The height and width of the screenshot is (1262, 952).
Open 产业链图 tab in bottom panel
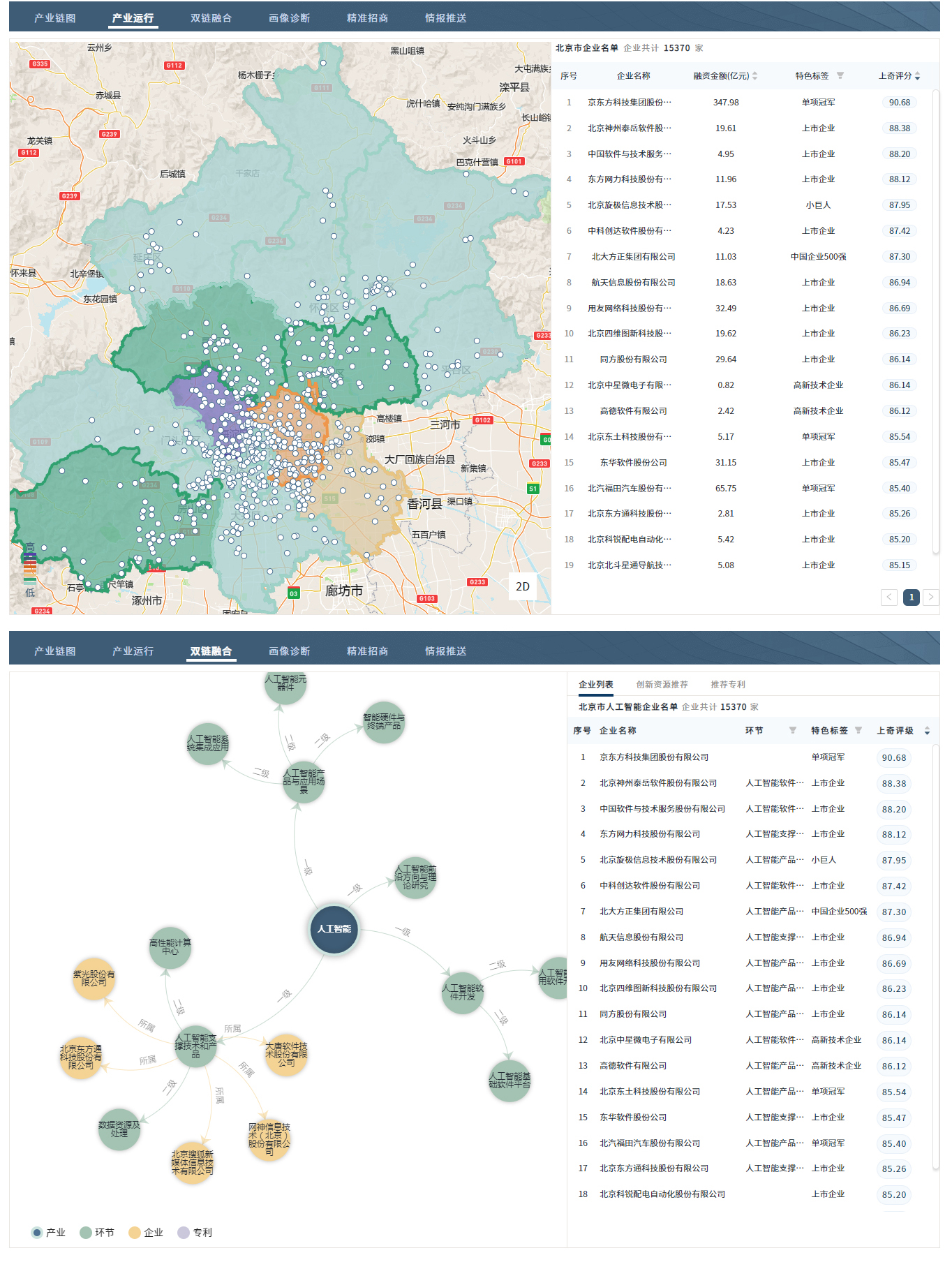(54, 651)
